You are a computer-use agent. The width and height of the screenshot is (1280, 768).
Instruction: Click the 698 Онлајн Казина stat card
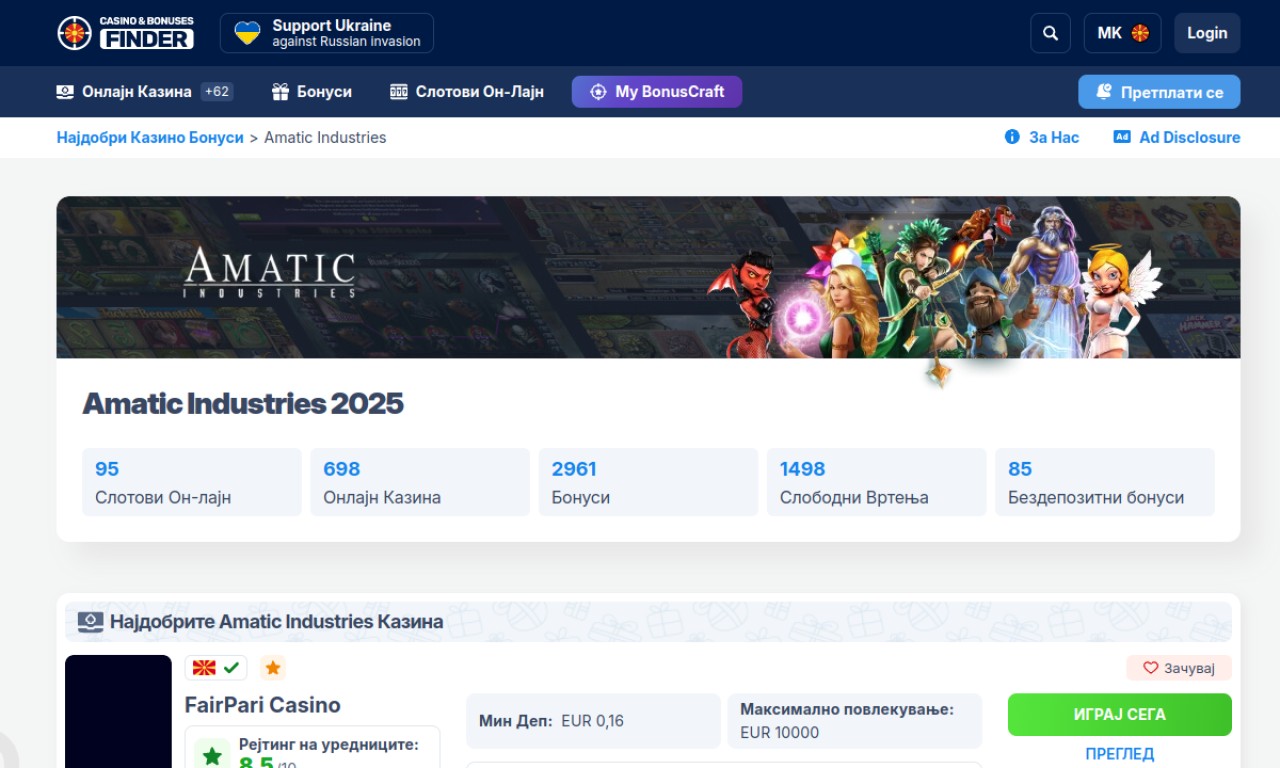tap(420, 482)
